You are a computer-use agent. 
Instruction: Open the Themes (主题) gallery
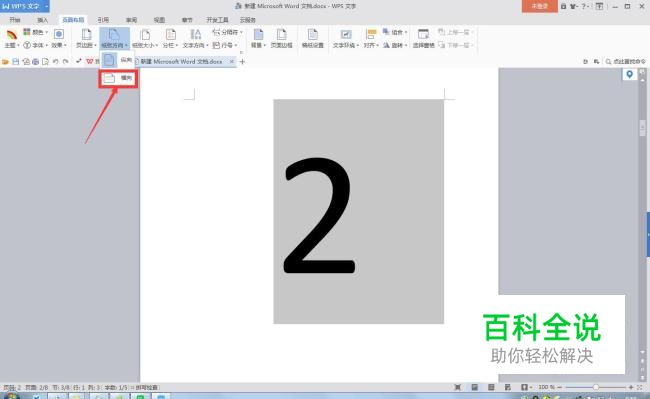click(x=12, y=39)
